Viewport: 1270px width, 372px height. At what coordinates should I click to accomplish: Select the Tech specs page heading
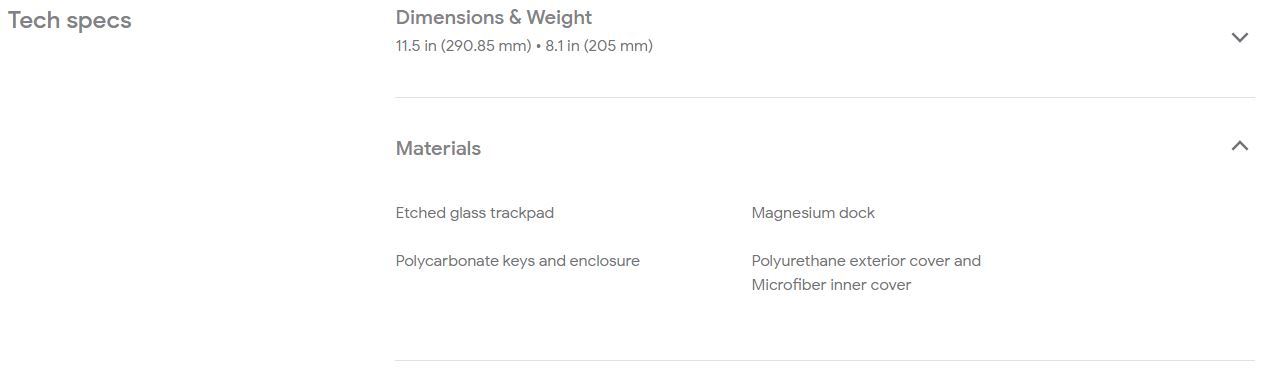click(70, 21)
